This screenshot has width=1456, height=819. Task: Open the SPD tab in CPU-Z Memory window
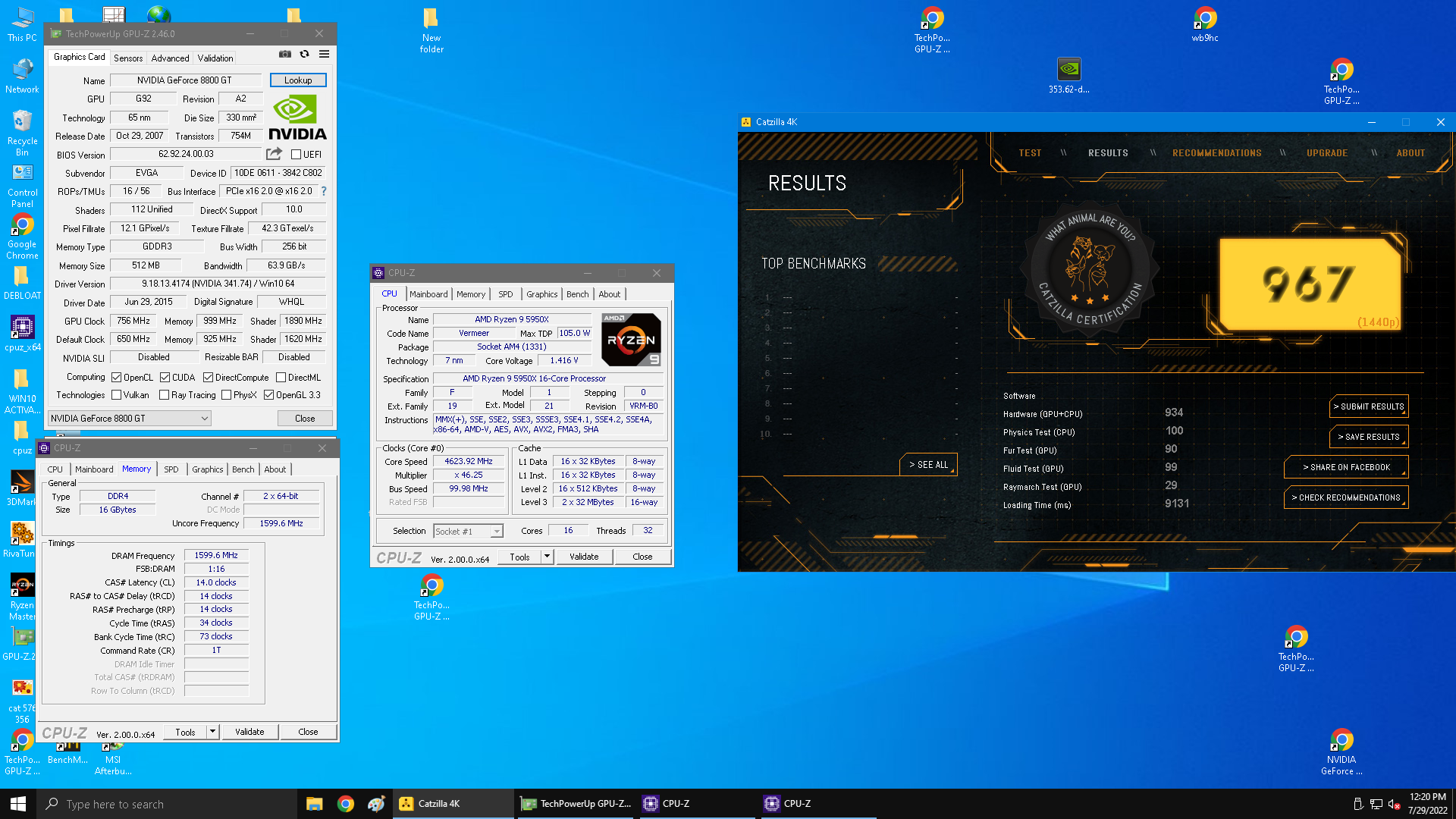tap(171, 469)
